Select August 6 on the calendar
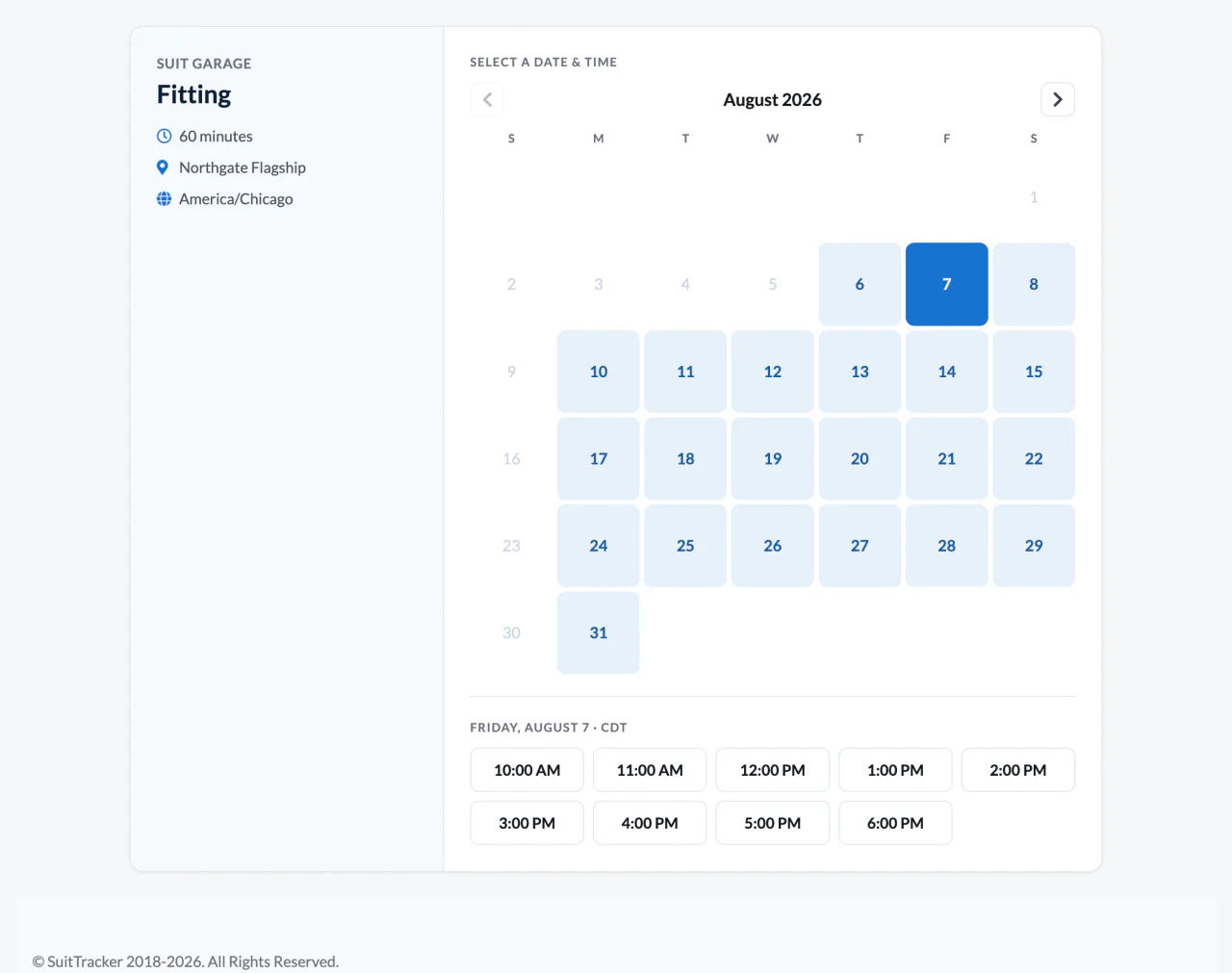This screenshot has width=1232, height=973. coord(860,284)
